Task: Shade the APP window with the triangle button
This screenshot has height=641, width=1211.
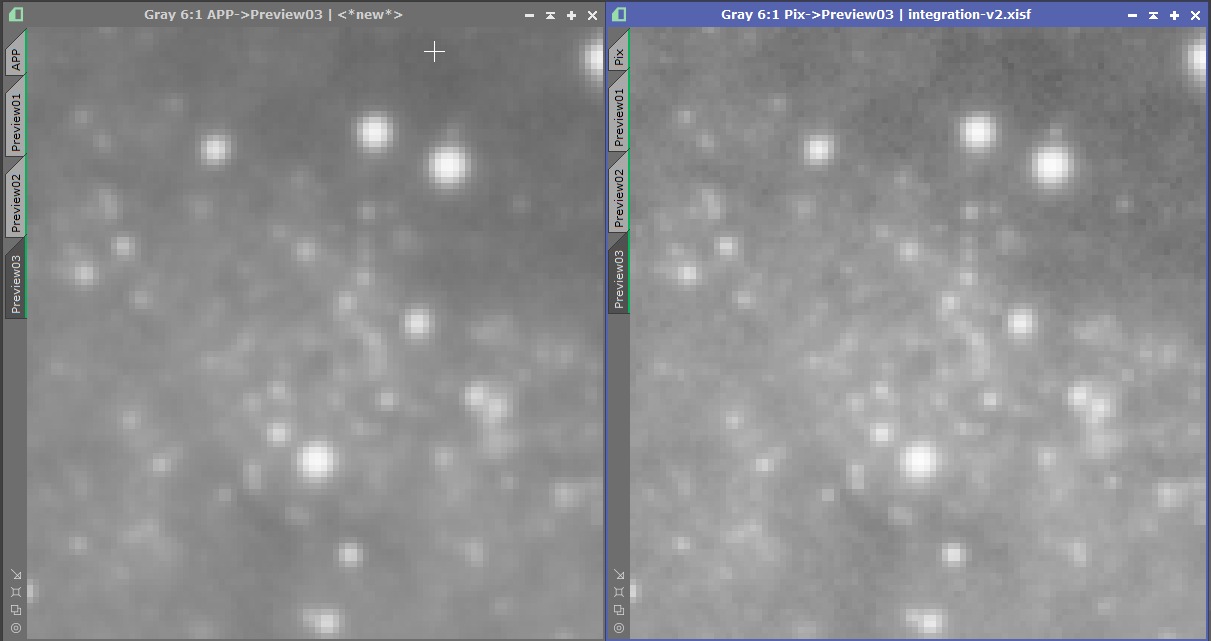Action: [550, 15]
